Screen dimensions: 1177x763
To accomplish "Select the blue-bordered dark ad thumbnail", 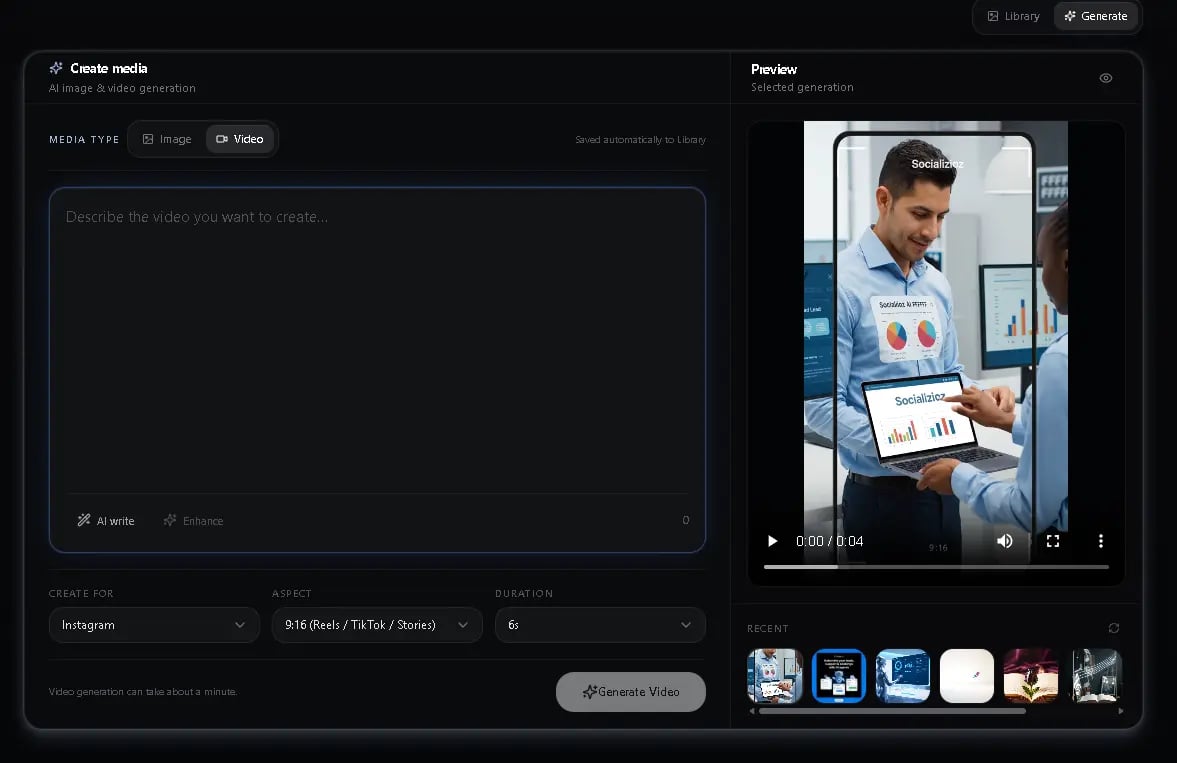I will tap(838, 676).
